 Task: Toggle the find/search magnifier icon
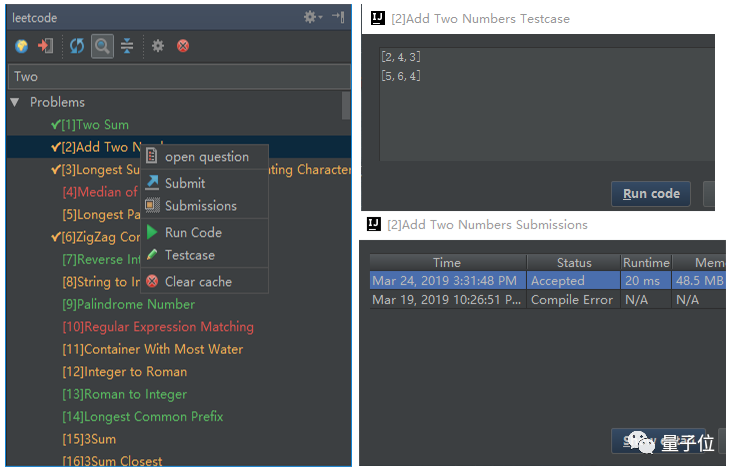point(102,46)
